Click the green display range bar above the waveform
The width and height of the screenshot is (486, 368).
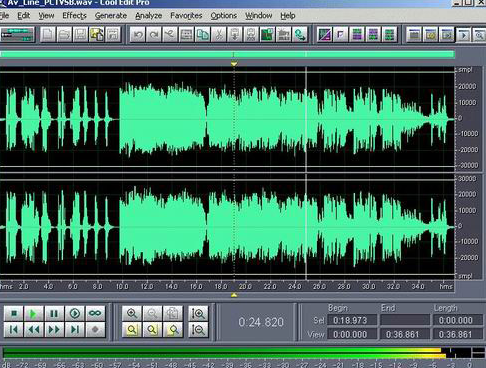point(227,54)
